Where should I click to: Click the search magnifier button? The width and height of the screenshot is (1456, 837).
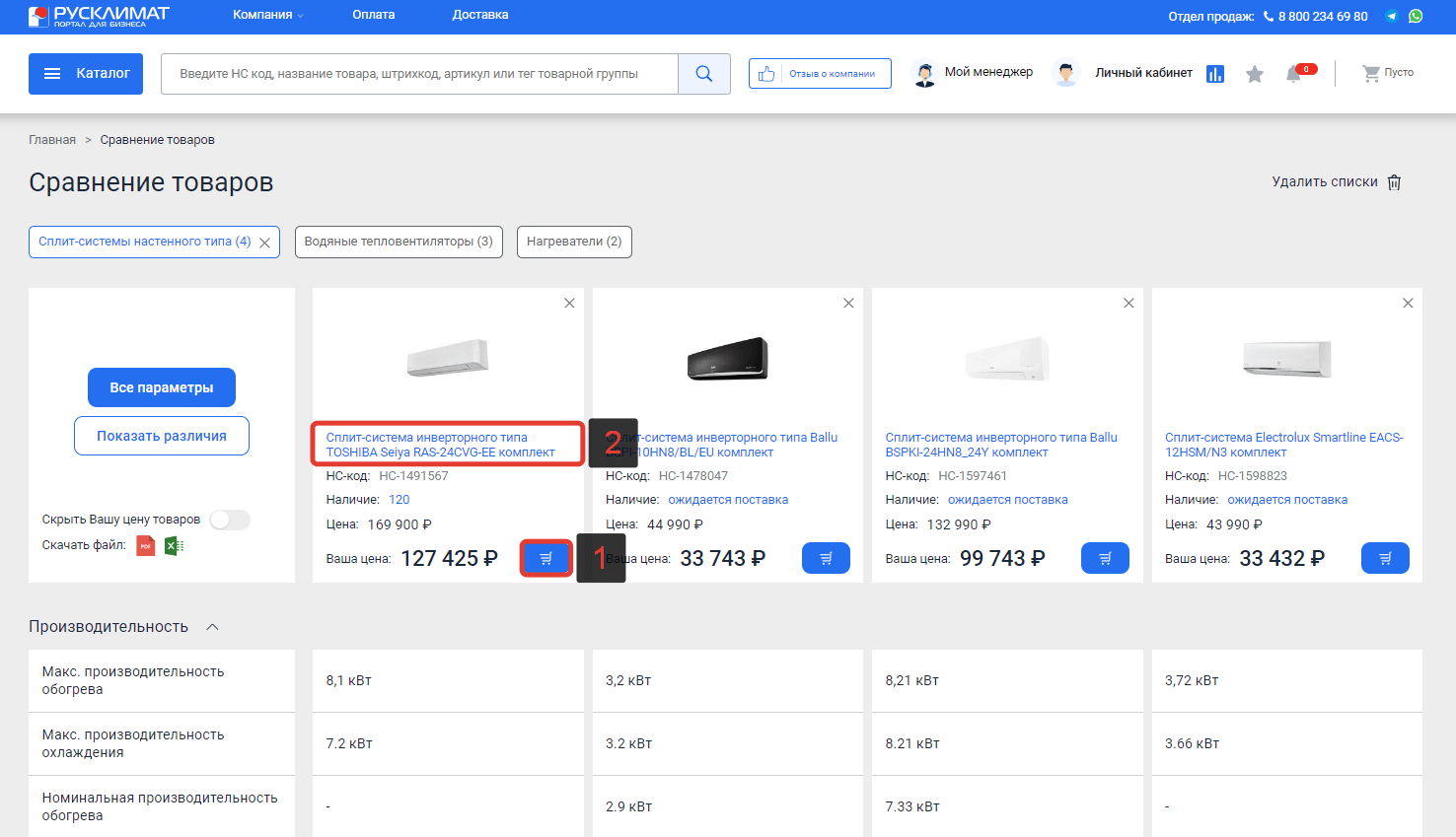704,74
